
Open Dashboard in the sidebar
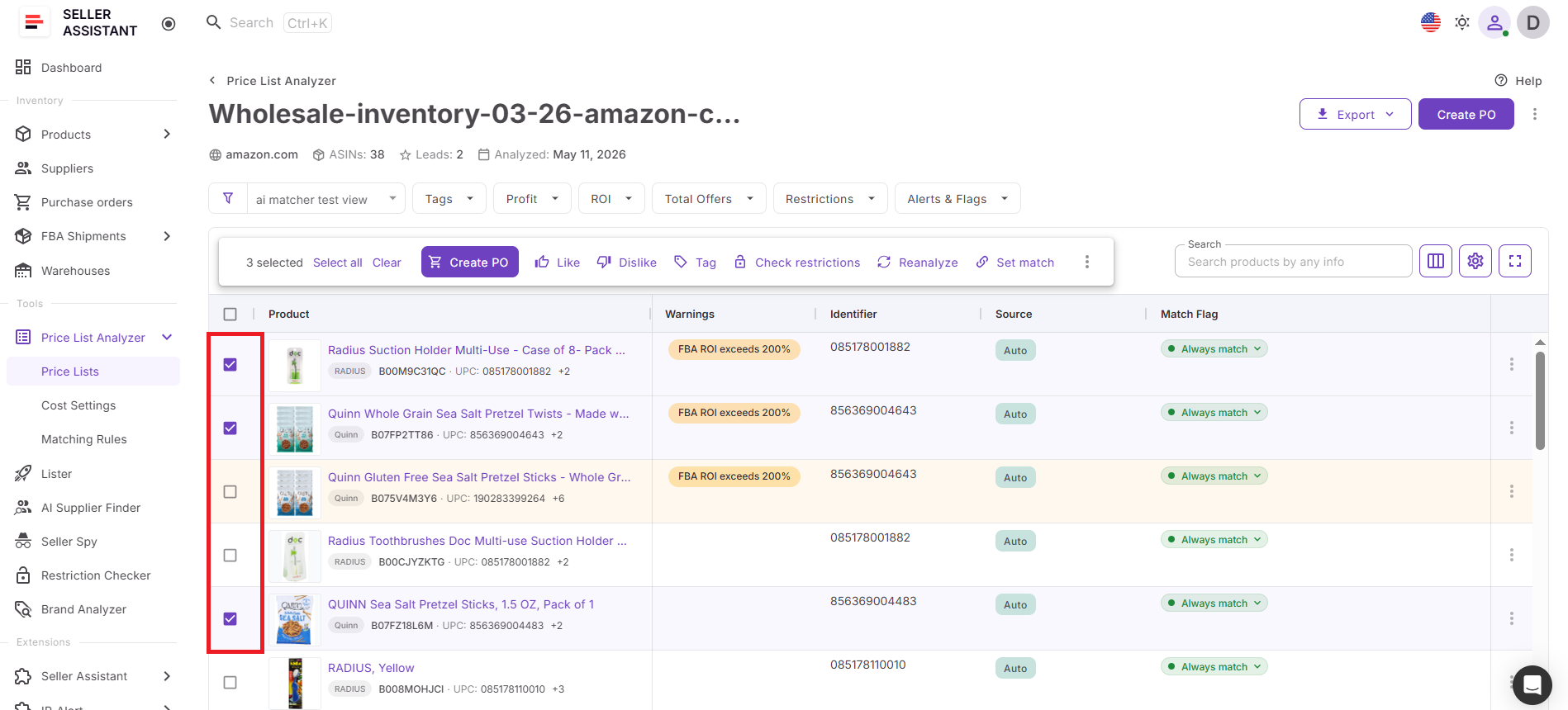pos(71,68)
